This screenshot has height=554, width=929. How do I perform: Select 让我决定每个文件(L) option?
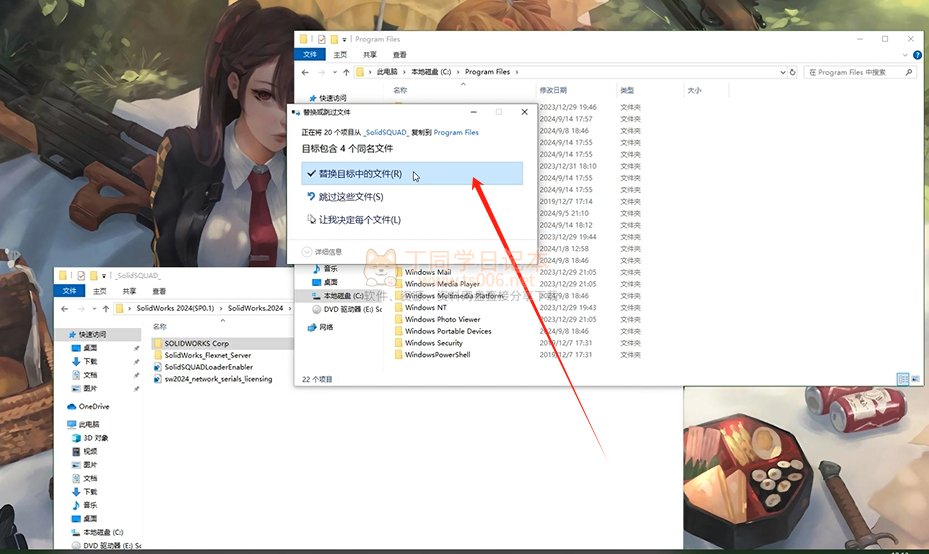pos(359,220)
